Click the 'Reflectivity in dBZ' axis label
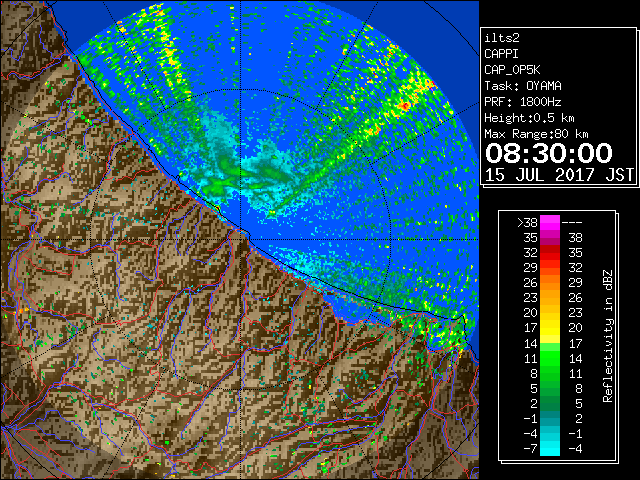The image size is (640, 480). point(608,336)
